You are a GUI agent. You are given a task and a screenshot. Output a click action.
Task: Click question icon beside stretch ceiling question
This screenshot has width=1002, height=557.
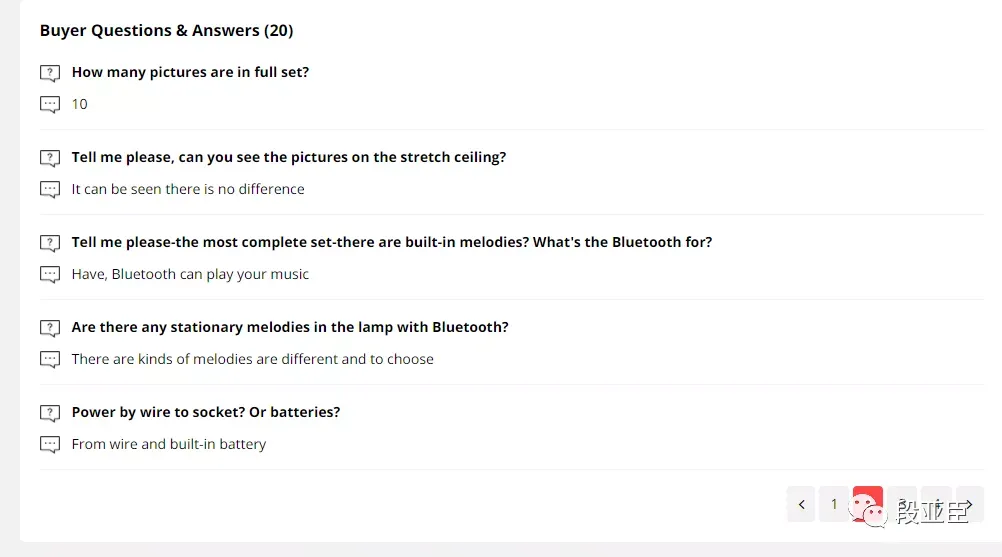point(50,158)
